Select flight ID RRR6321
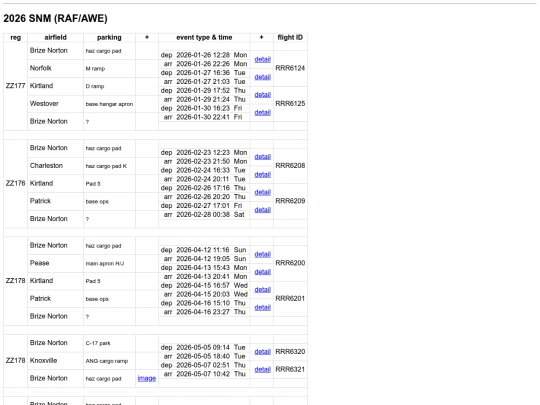This screenshot has width=540, height=405. pos(290,370)
